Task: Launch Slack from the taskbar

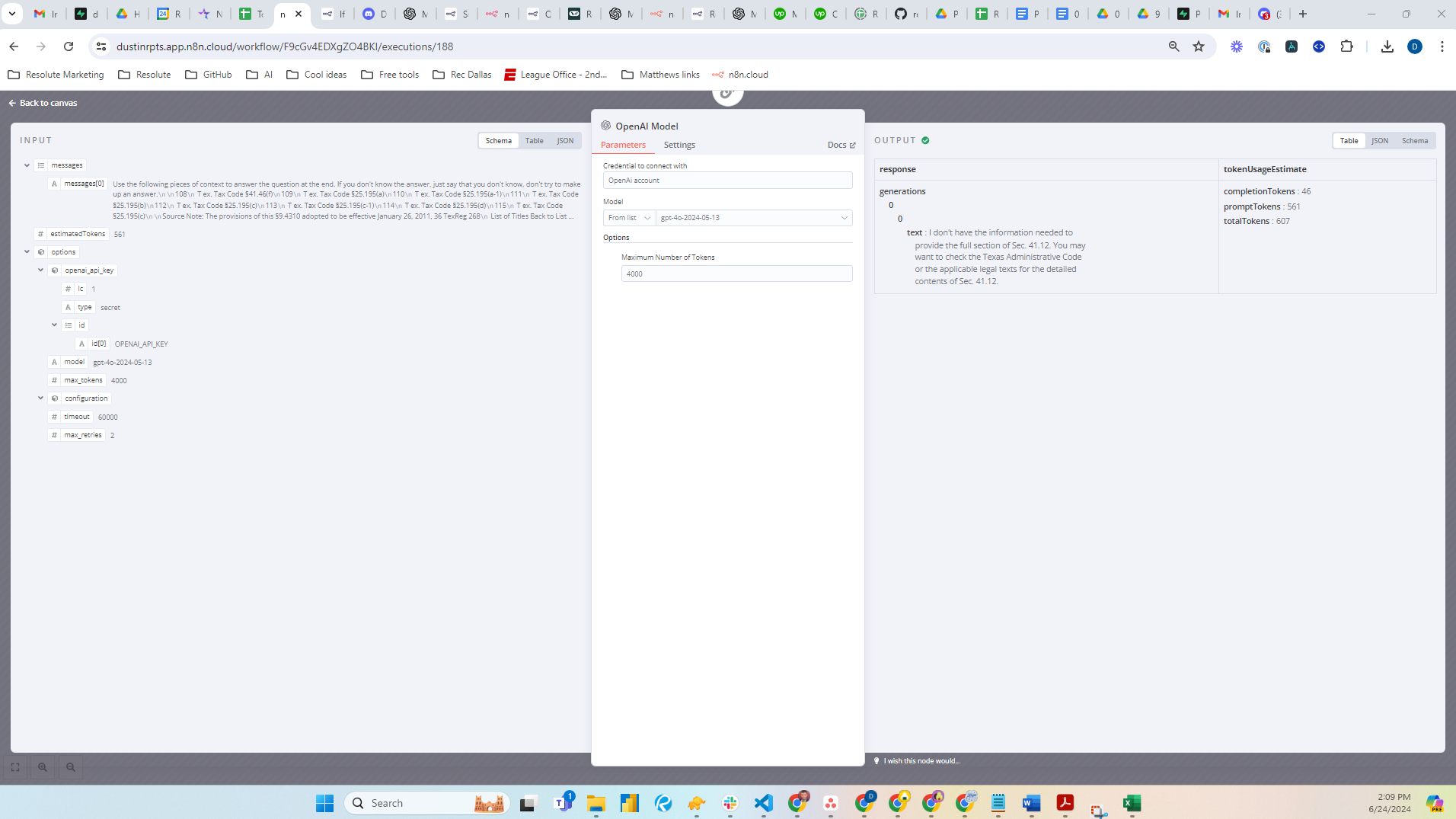Action: click(x=730, y=803)
